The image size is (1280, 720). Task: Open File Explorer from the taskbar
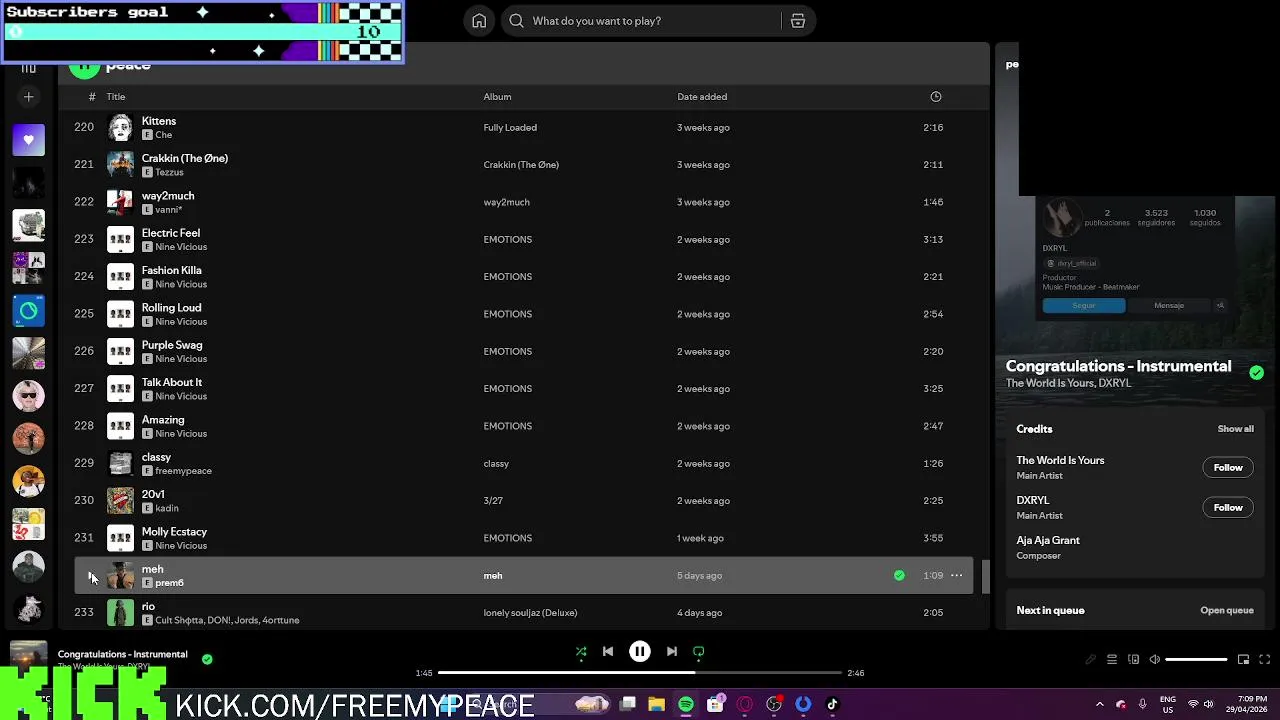click(x=656, y=705)
